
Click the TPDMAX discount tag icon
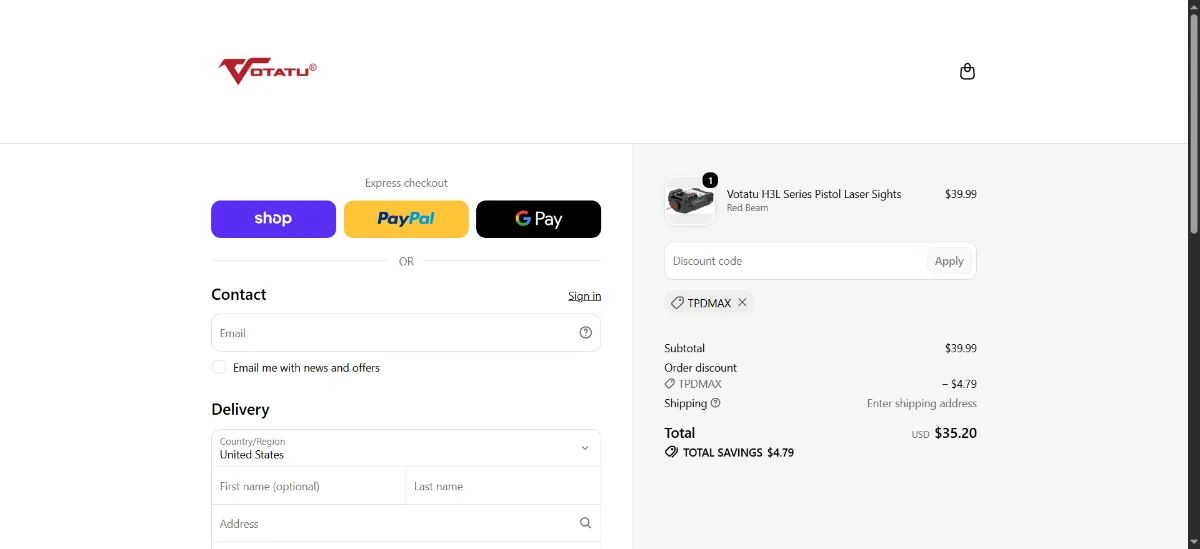tap(677, 302)
